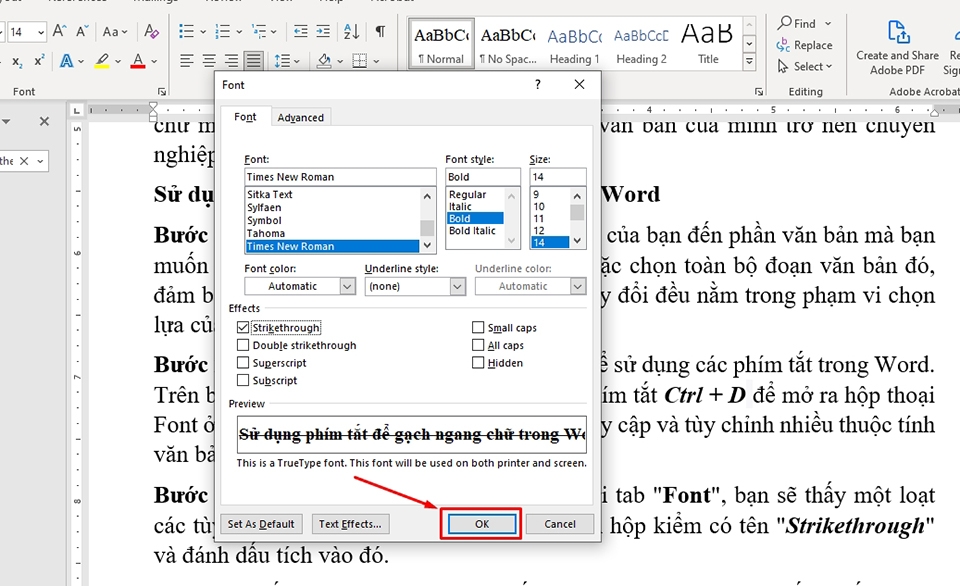The height and width of the screenshot is (586, 960).
Task: Enable the Hidden checkbox
Action: 478,362
